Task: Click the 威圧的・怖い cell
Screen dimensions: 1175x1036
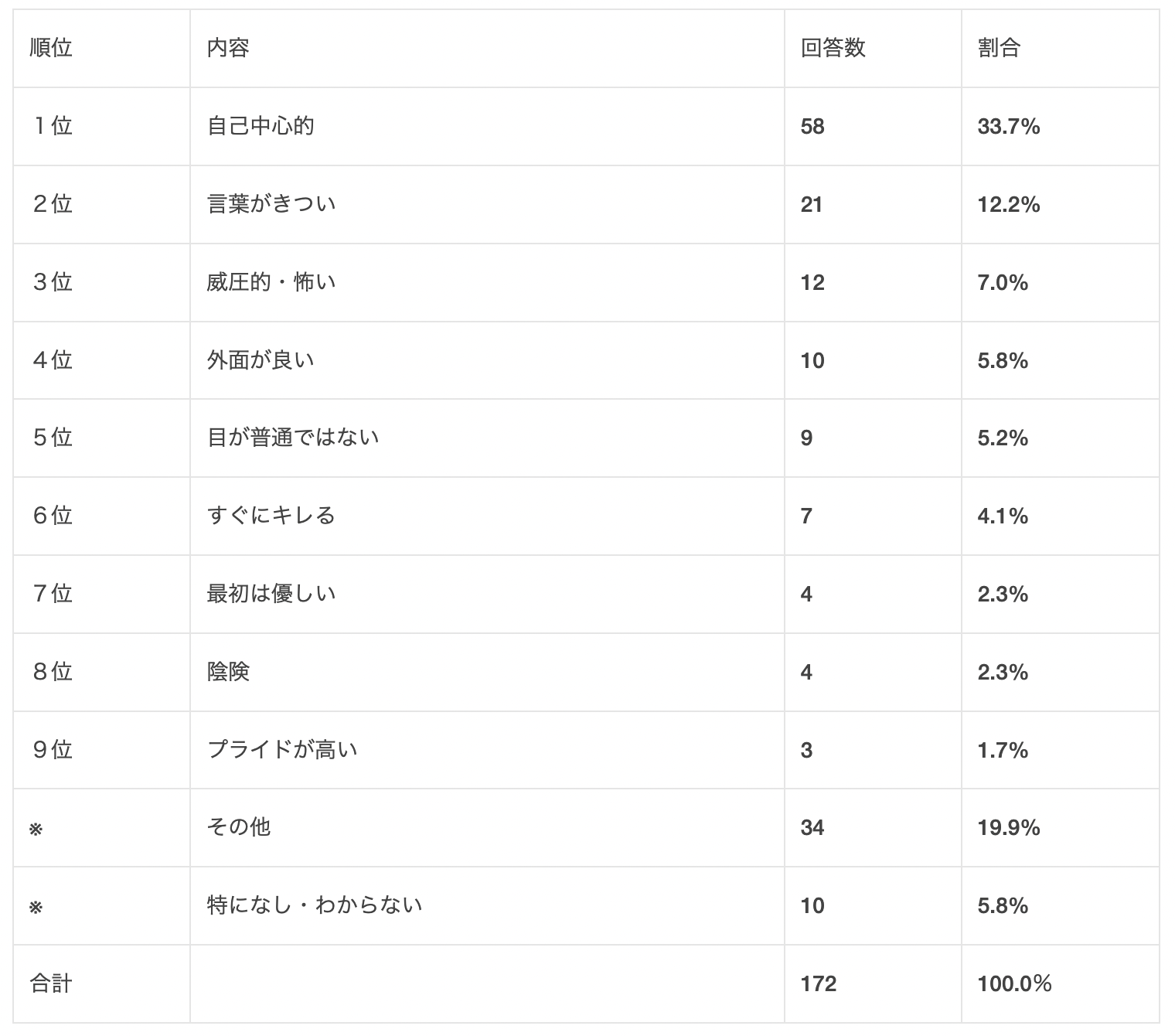Action: pyautogui.click(x=271, y=282)
